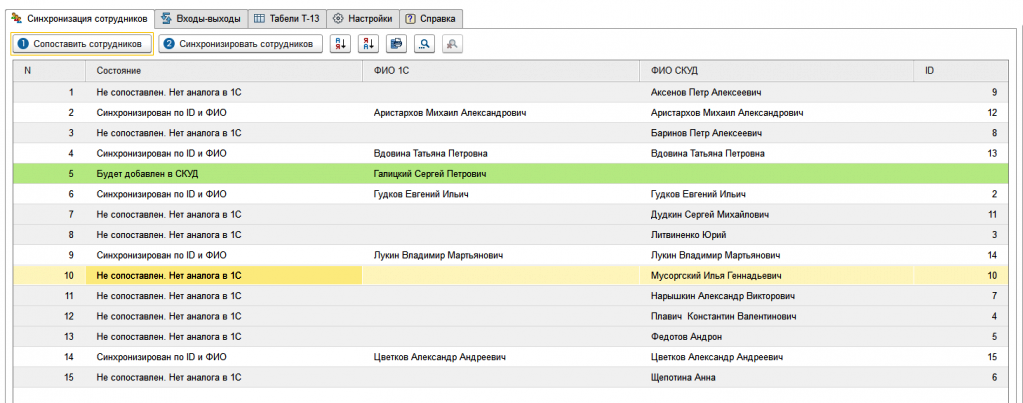
Task: Click the state cell of row 2
Action: point(224,113)
